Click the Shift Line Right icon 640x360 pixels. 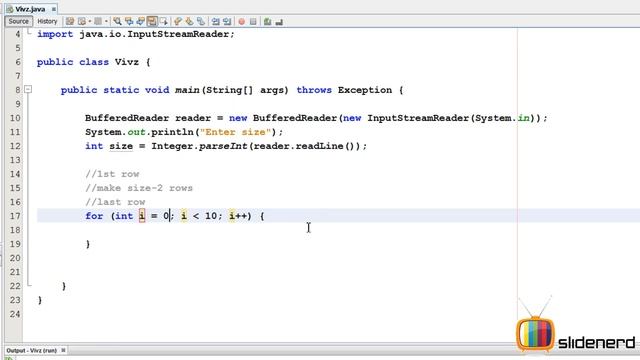click(227, 21)
